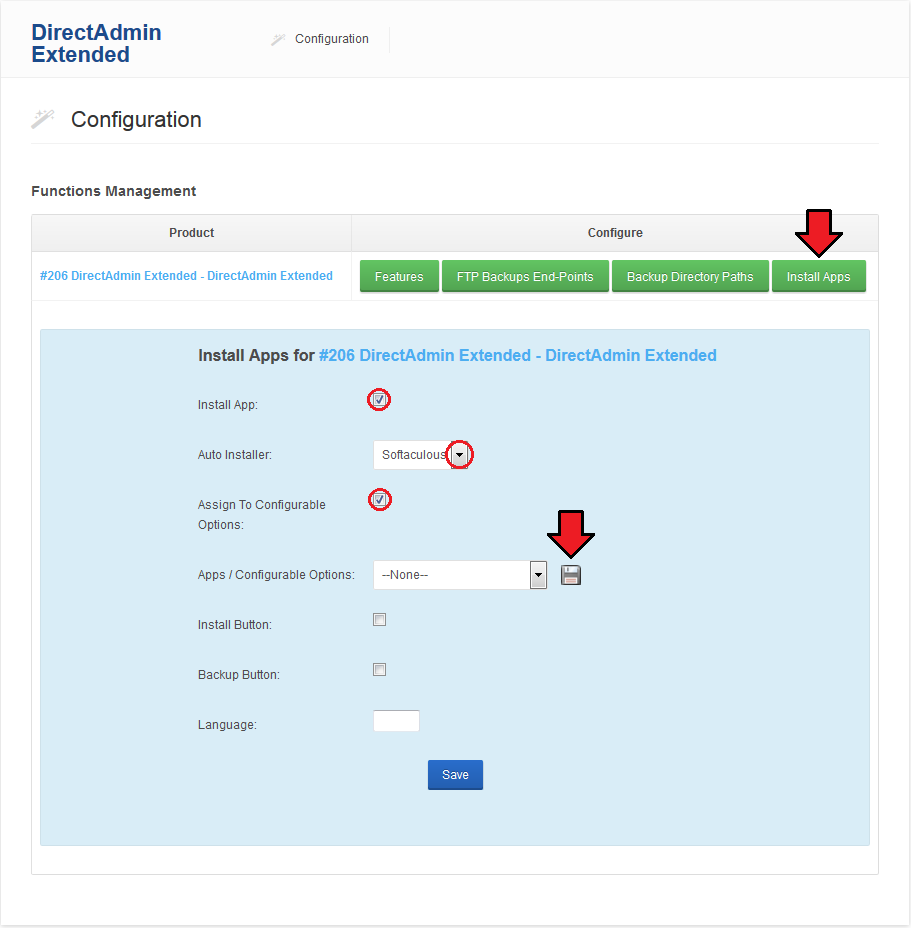Click the Assign To Configurable Options: label

(262, 514)
